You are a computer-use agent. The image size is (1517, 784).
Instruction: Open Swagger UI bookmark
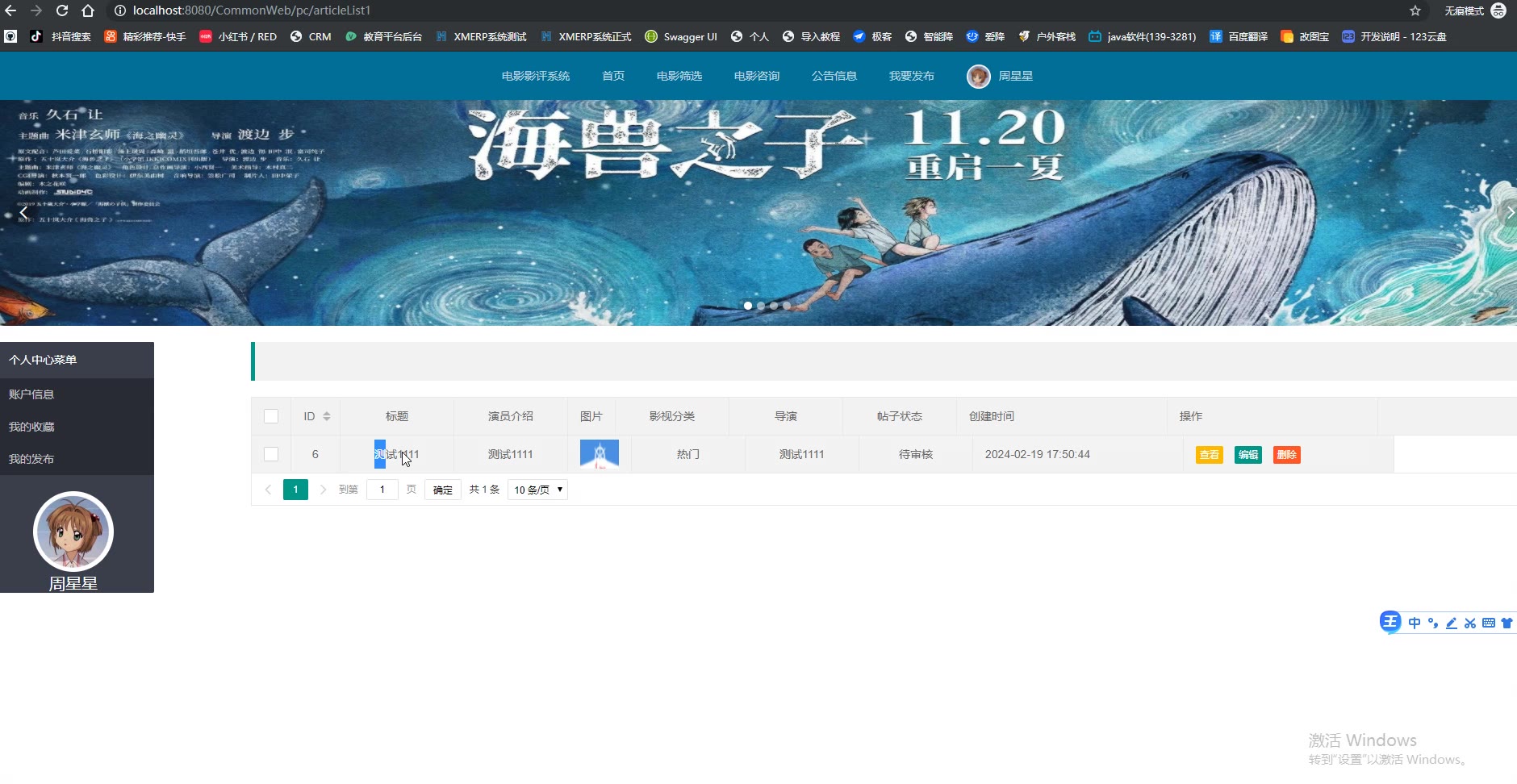681,36
